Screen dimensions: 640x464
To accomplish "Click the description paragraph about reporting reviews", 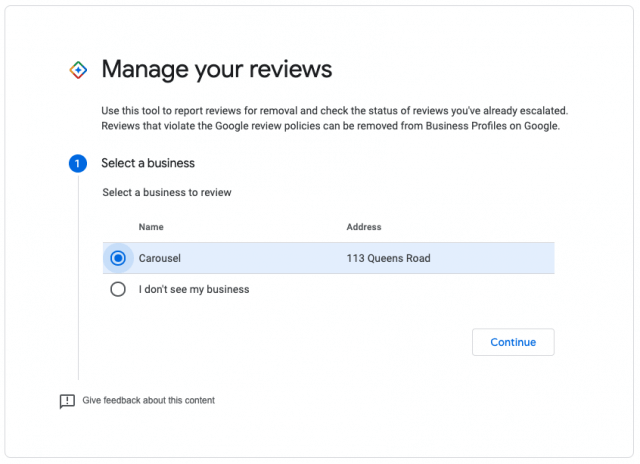I will pos(335,118).
